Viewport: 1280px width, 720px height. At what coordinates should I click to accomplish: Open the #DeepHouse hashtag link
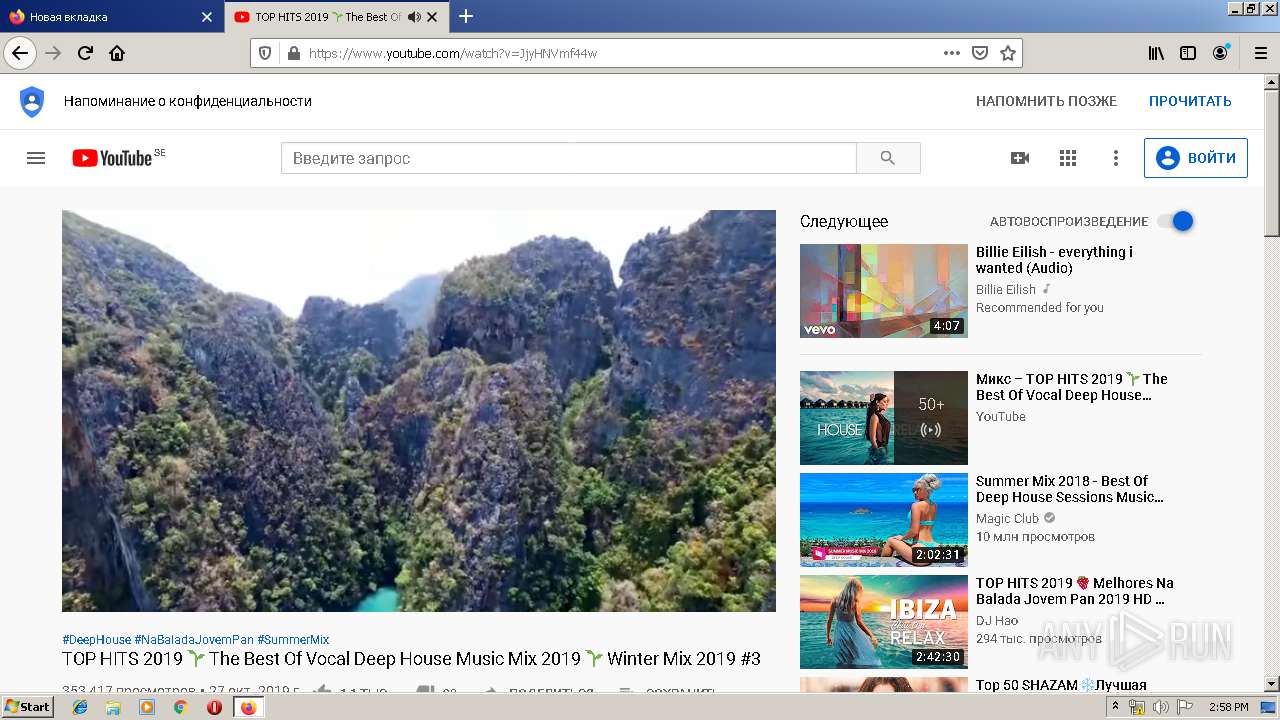96,640
